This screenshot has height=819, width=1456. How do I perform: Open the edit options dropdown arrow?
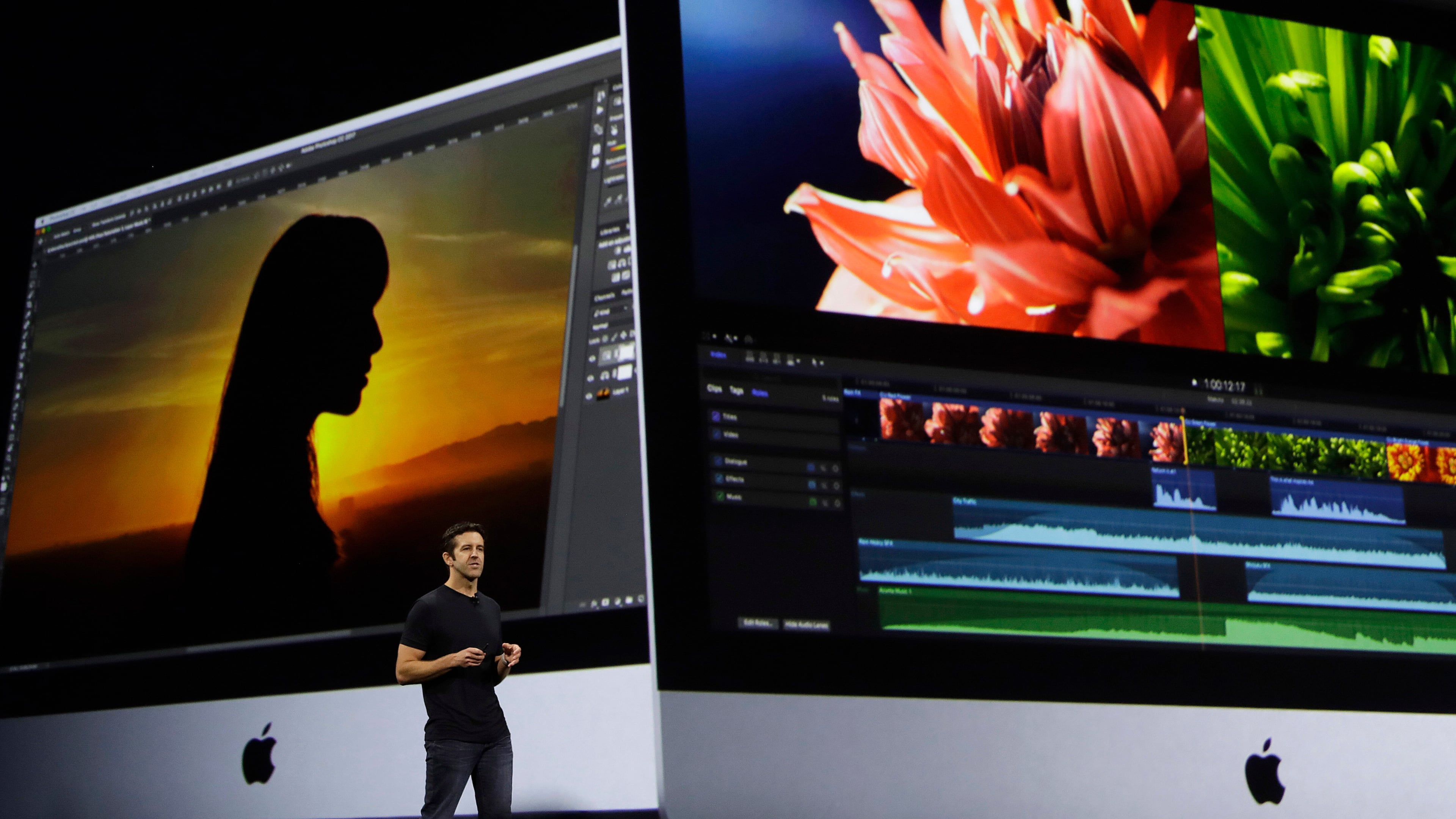click(x=798, y=361)
